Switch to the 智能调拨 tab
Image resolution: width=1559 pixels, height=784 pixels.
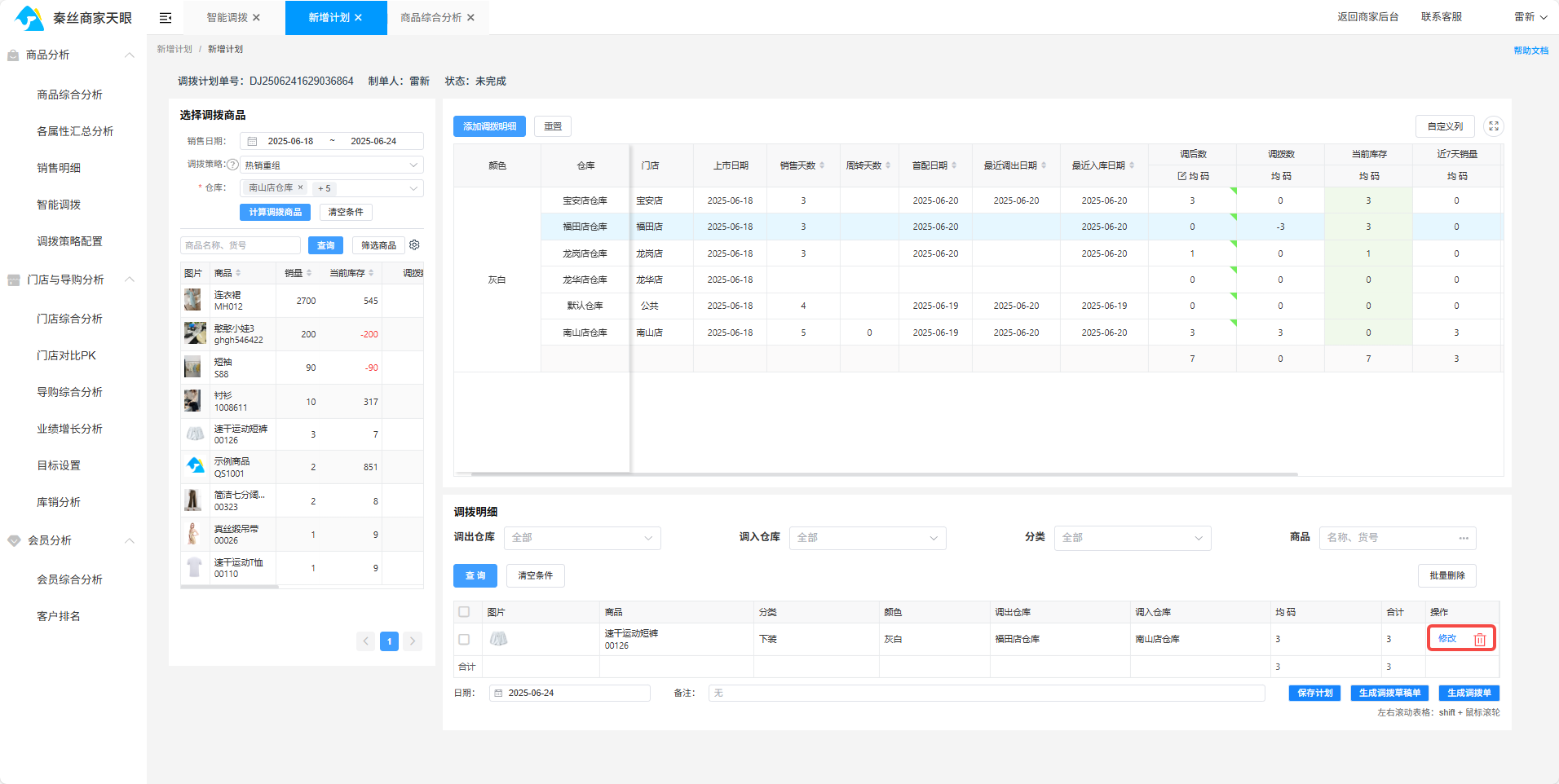[227, 18]
